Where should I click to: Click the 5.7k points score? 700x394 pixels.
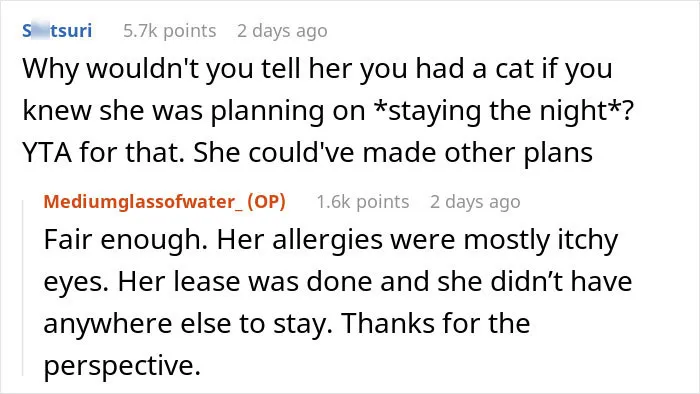(x=170, y=31)
